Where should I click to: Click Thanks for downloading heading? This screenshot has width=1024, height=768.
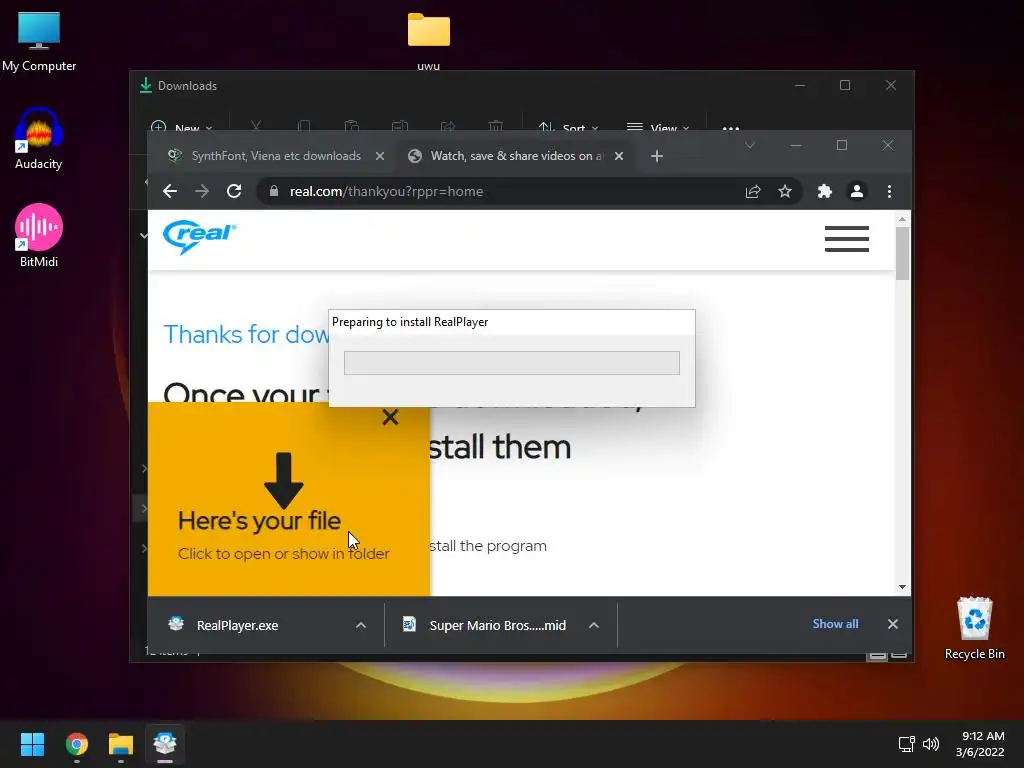coord(246,334)
